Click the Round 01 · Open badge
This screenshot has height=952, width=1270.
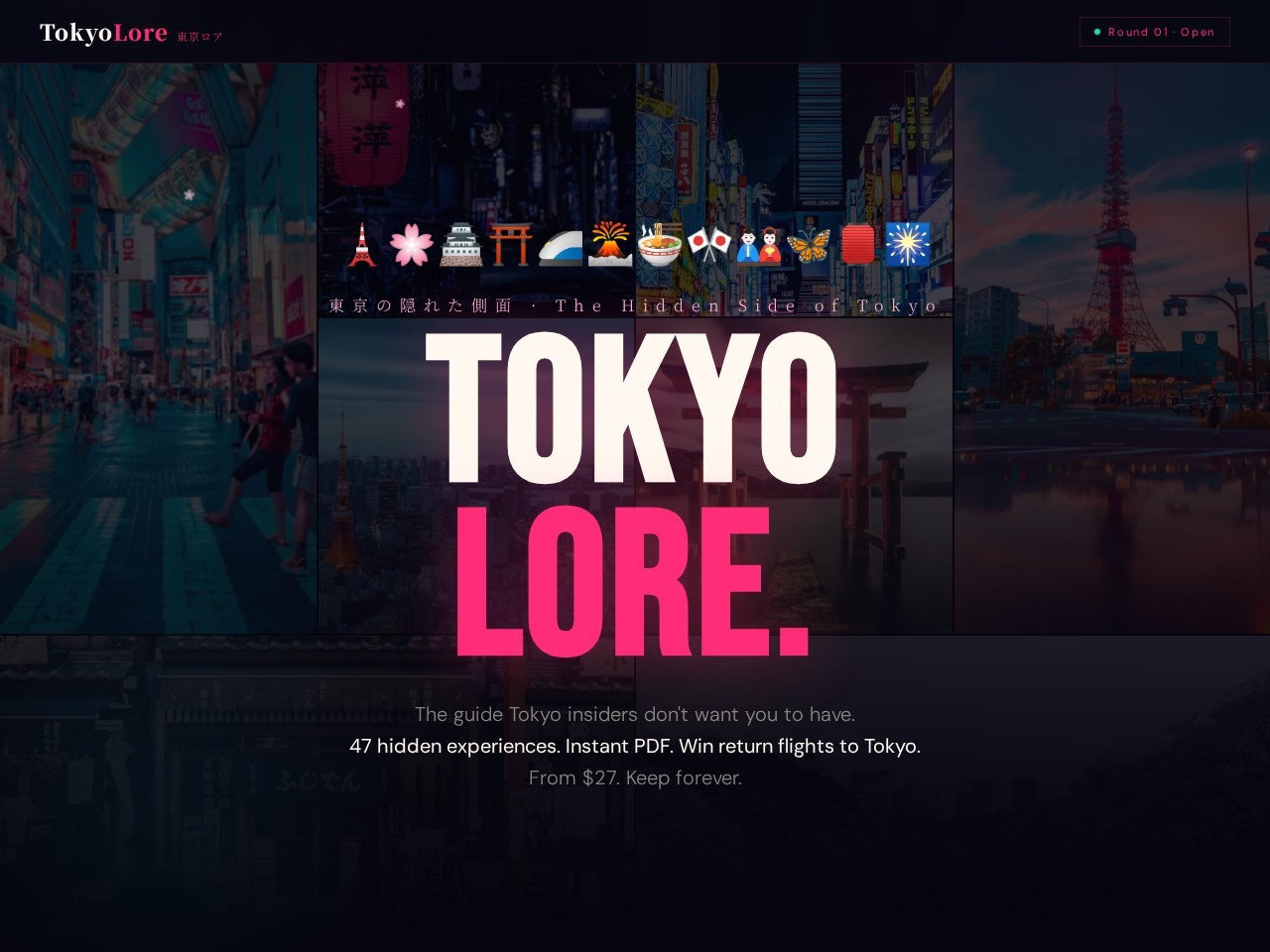point(1155,32)
